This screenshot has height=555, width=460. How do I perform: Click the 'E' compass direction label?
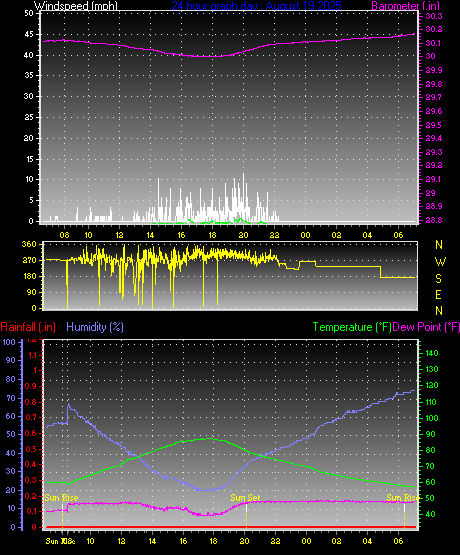438,294
